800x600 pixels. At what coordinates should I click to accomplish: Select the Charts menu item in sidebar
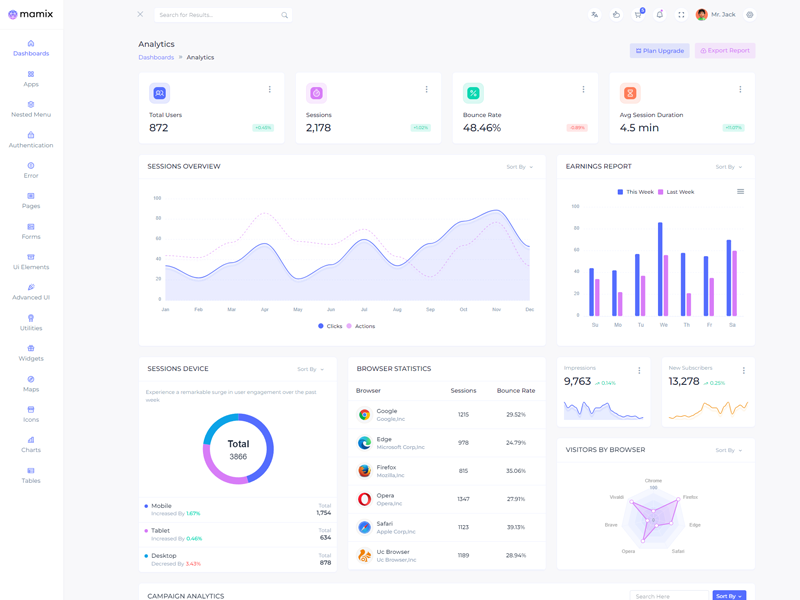click(31, 444)
